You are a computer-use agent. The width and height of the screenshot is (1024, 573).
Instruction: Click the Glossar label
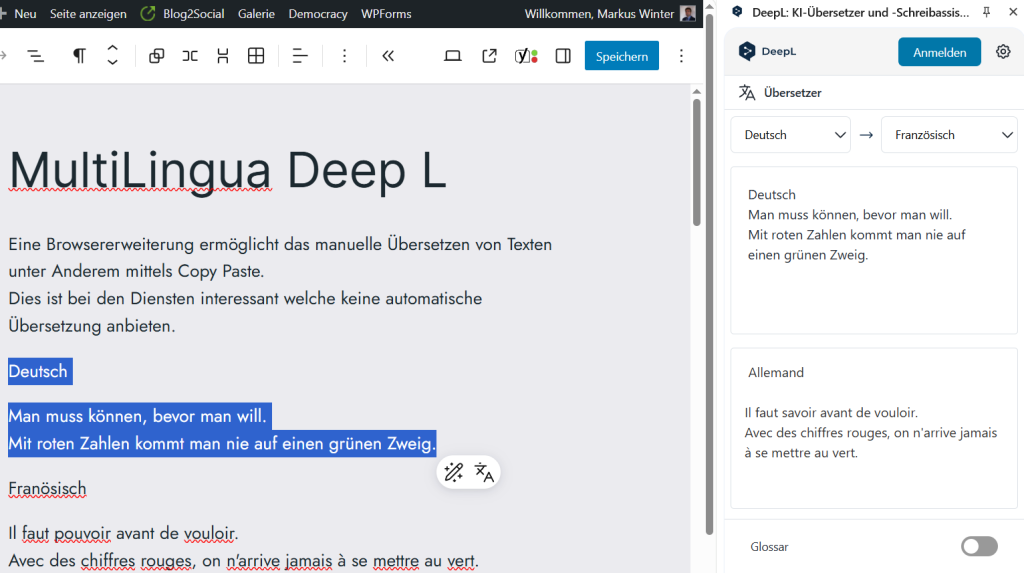[x=769, y=547]
